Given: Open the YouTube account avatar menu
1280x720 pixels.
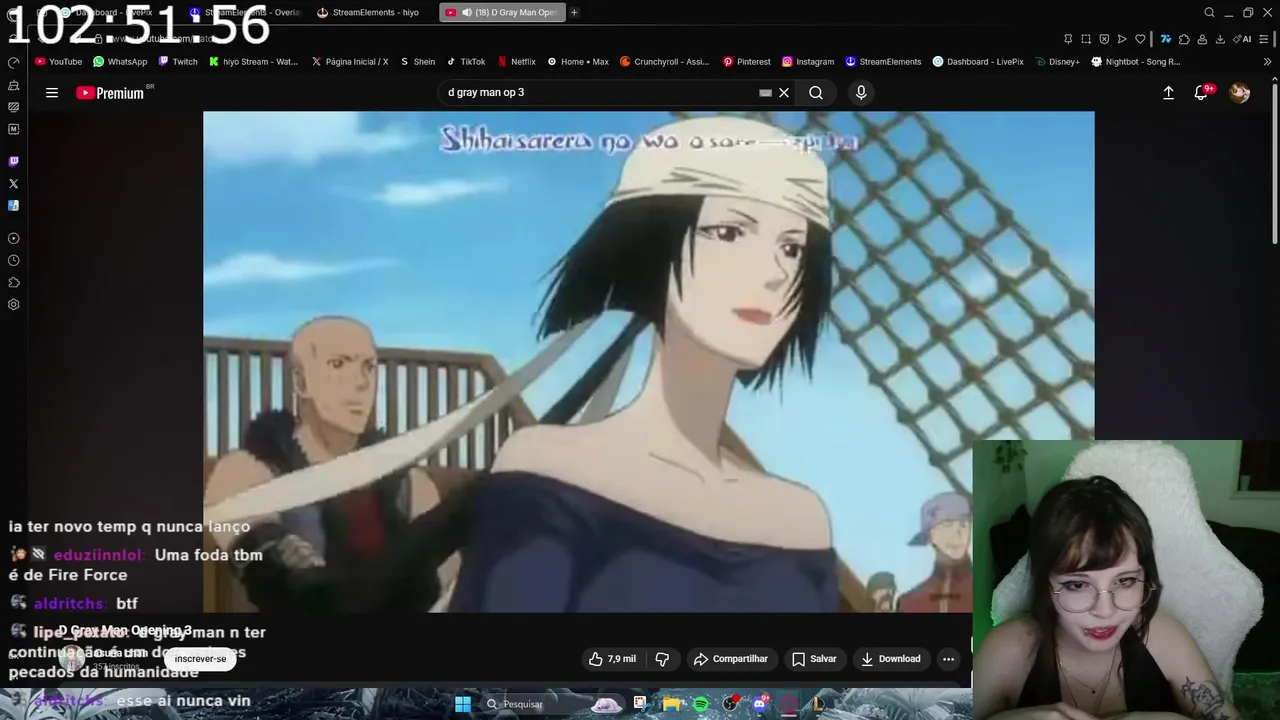Looking at the screenshot, I should (x=1239, y=93).
